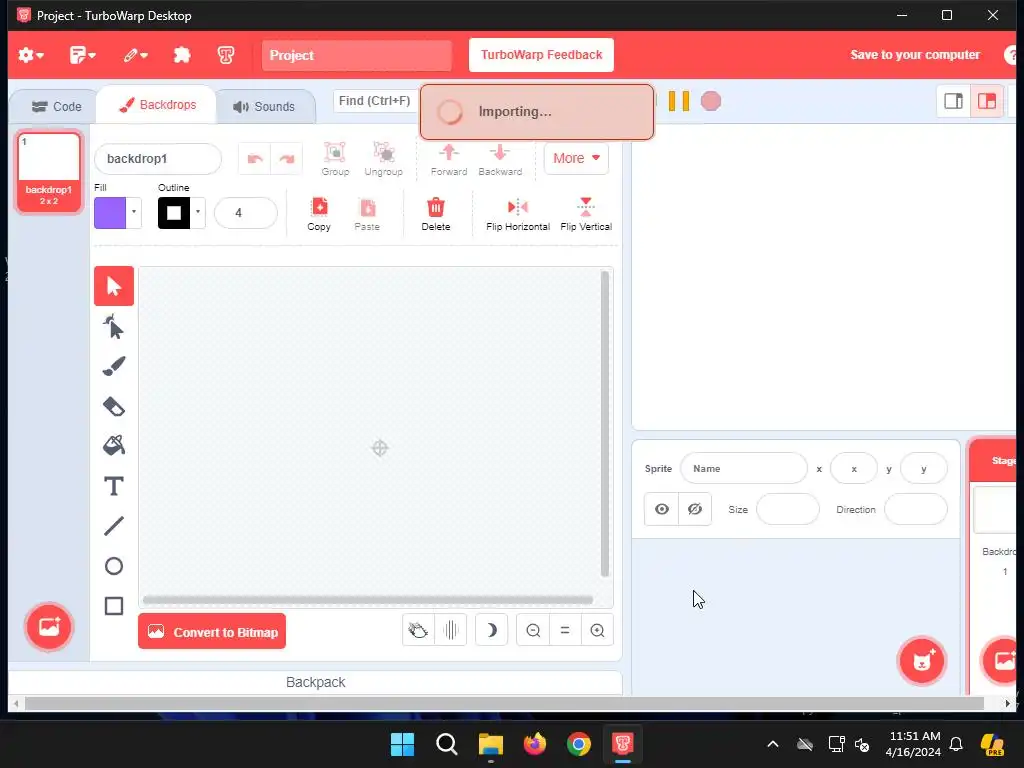Click the TurboWarp Feedback button

541,55
